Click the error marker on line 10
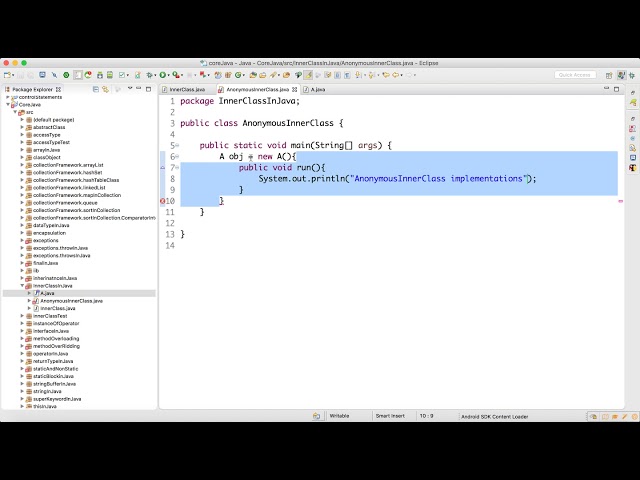The image size is (640, 480). point(162,201)
